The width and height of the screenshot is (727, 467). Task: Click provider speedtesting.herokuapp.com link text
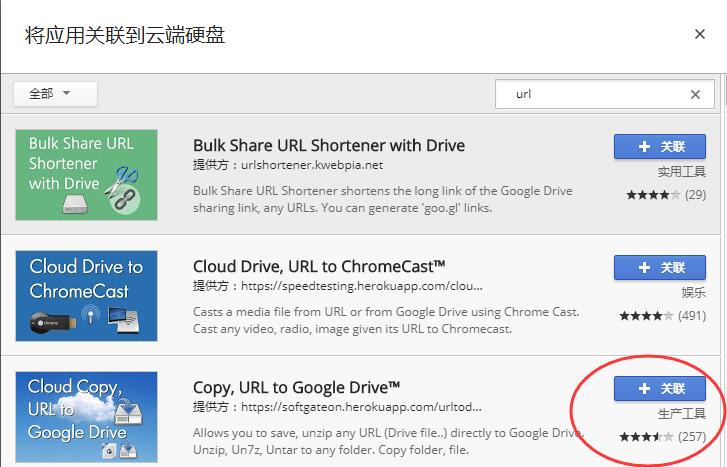[362, 286]
